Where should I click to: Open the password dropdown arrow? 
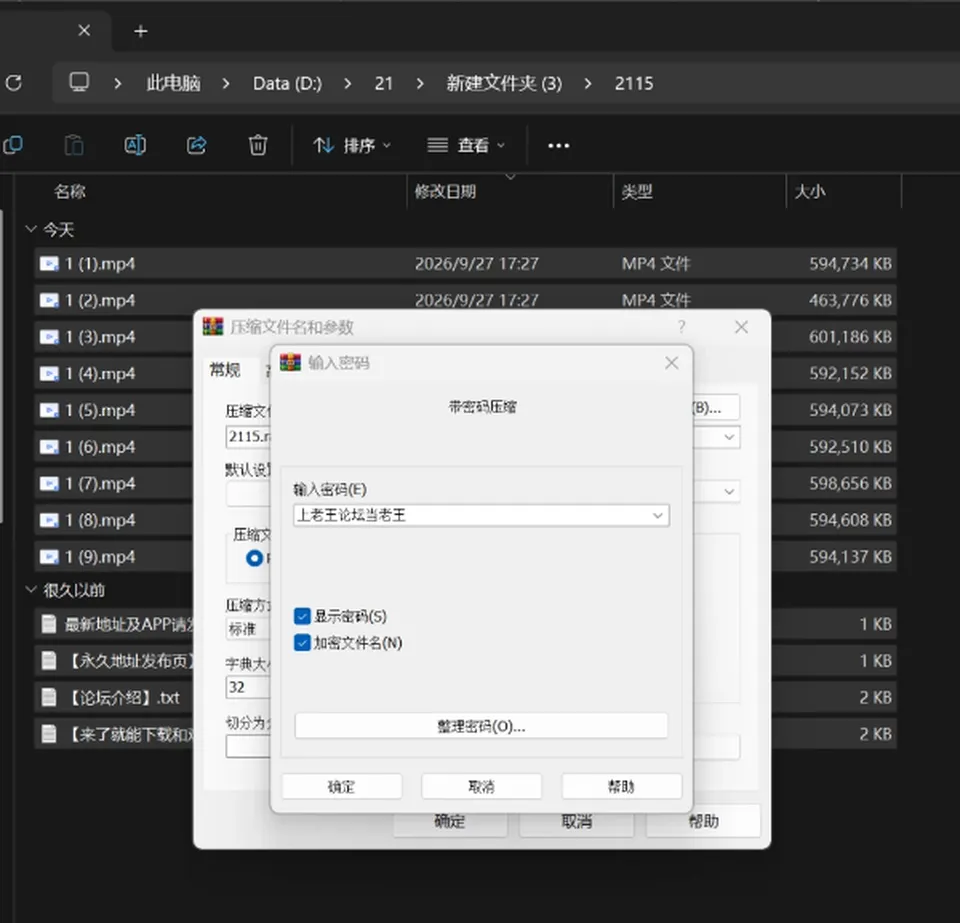tap(658, 515)
